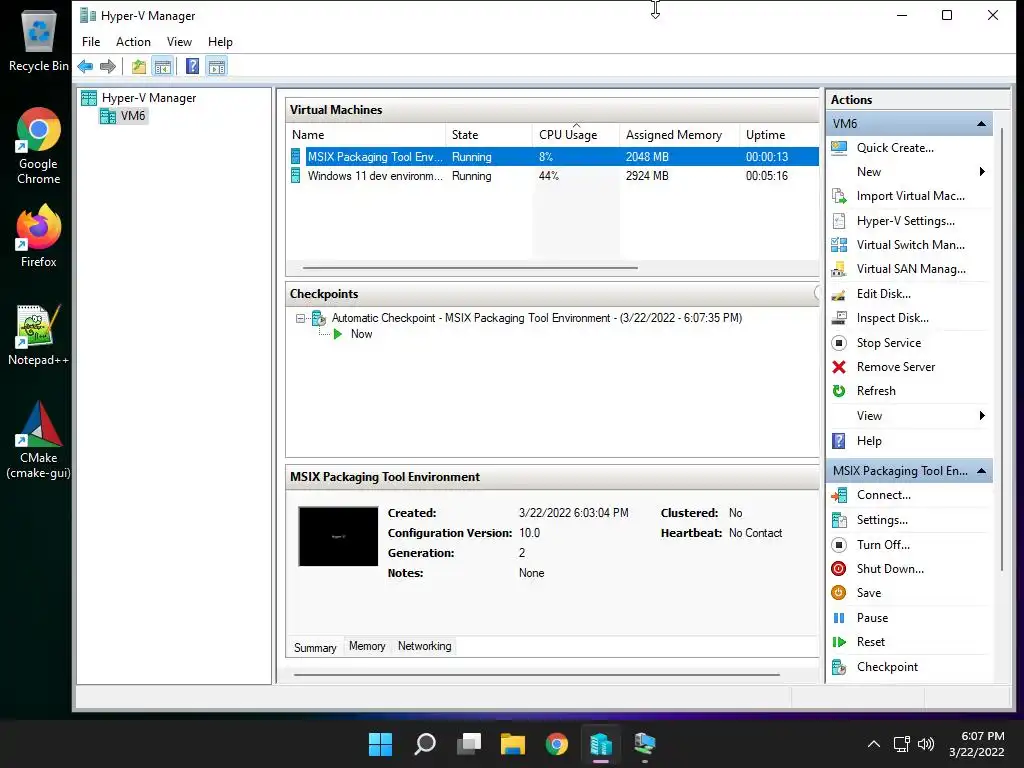Screen dimensions: 1024x768
Task: Click the Actions pane vertical scrollbar
Action: click(x=1002, y=351)
